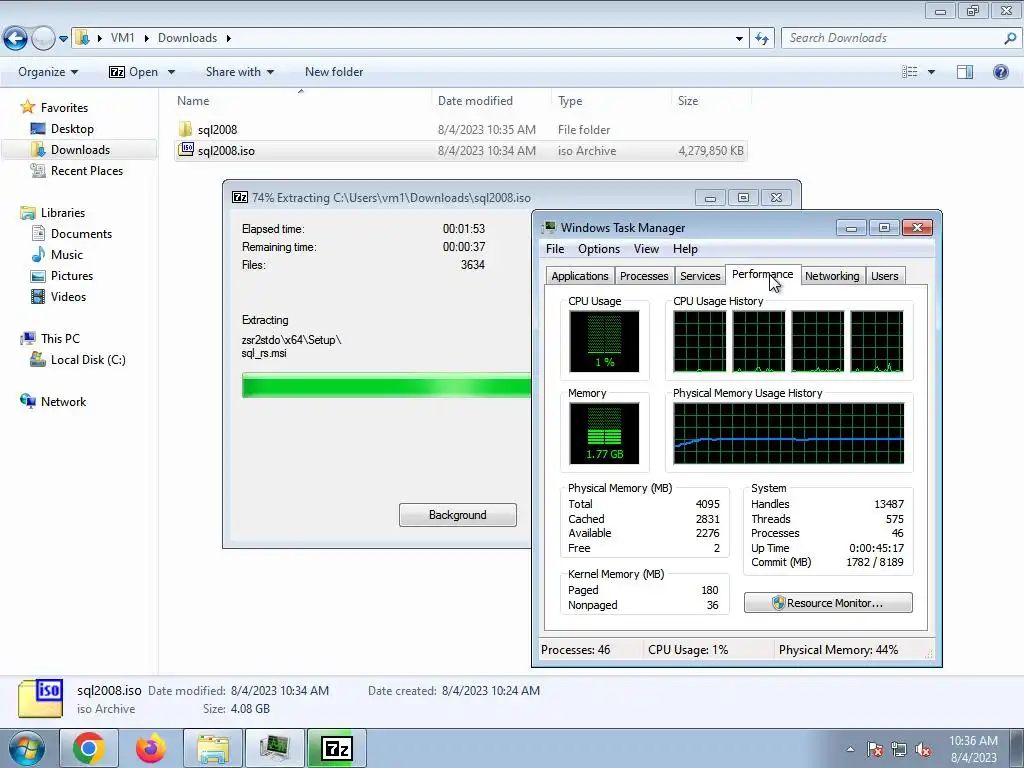1024x768 pixels.
Task: Click the Windows Start button
Action: 27,748
